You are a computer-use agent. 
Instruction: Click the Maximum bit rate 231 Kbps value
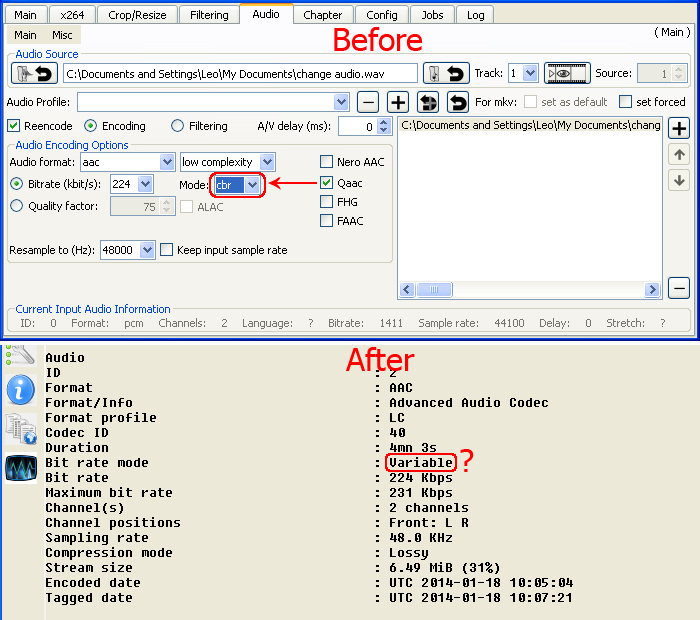[421, 493]
